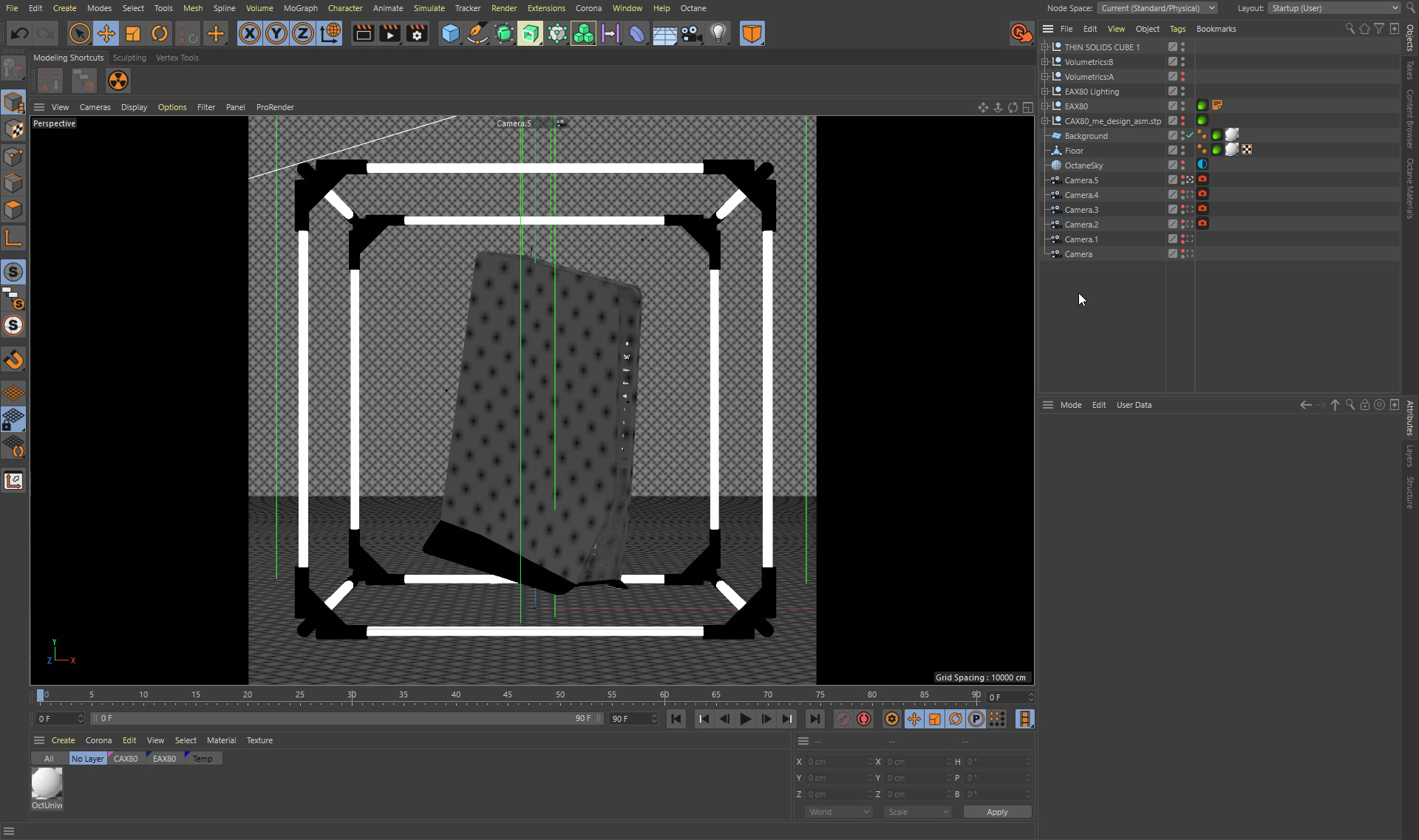Toggle Z axis lock
Viewport: 1419px width, 840px height.
coord(303,33)
